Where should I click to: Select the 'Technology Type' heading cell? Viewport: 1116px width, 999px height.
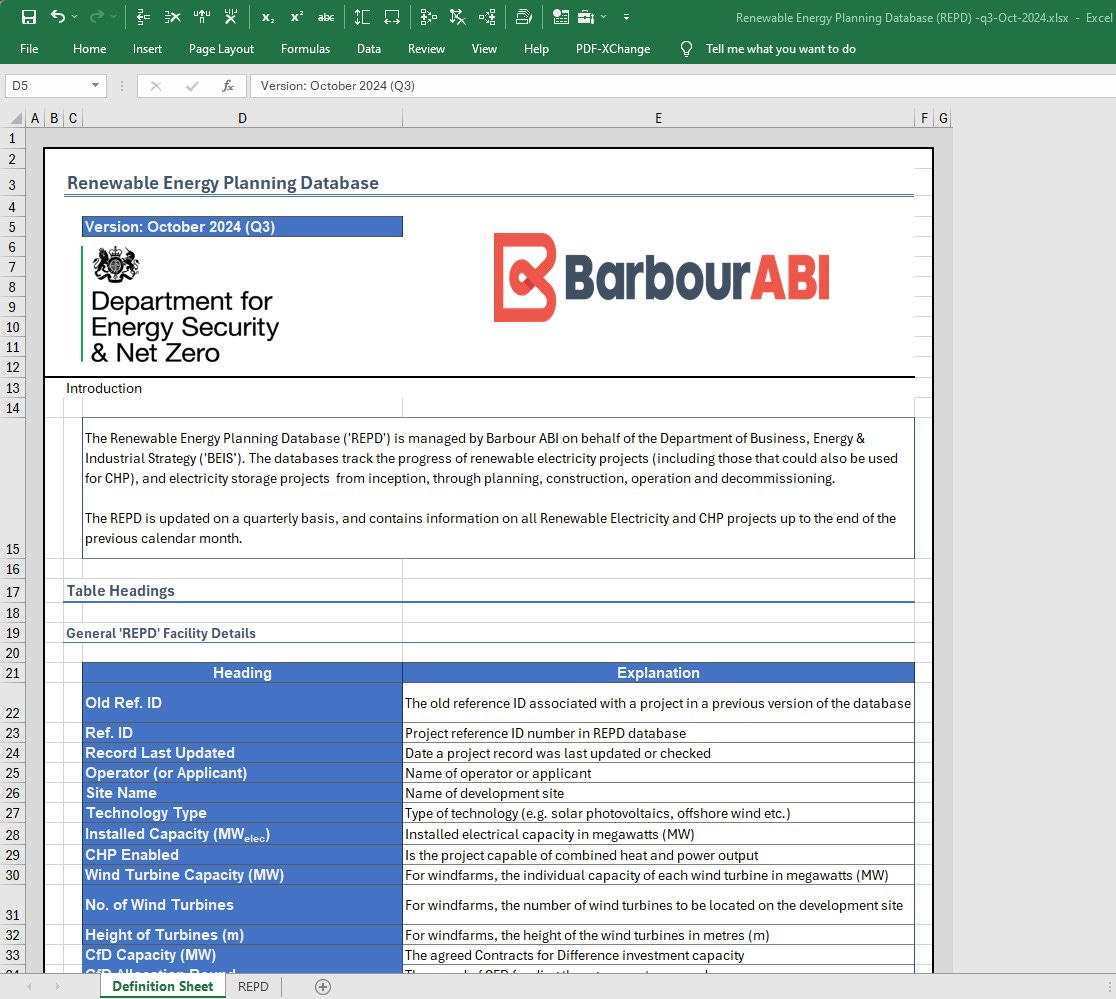pos(242,813)
